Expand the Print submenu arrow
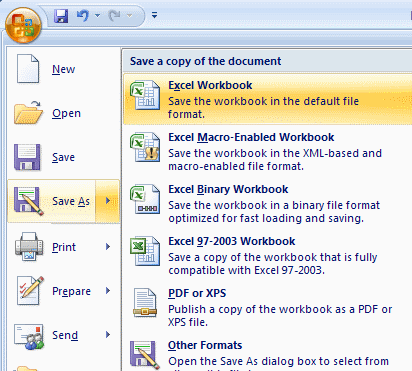Image resolution: width=412 pixels, height=371 pixels. point(108,246)
